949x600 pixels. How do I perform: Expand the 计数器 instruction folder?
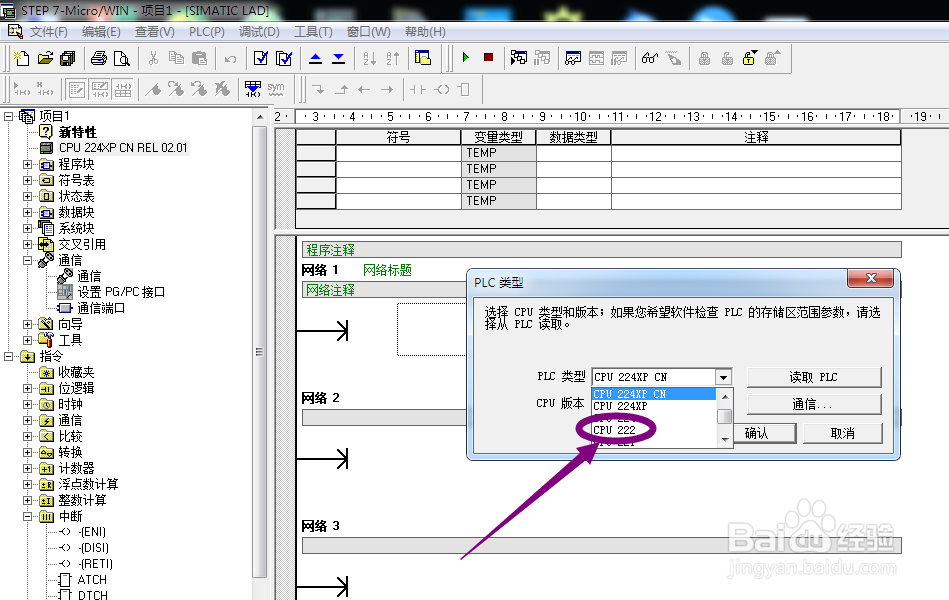[x=27, y=468]
